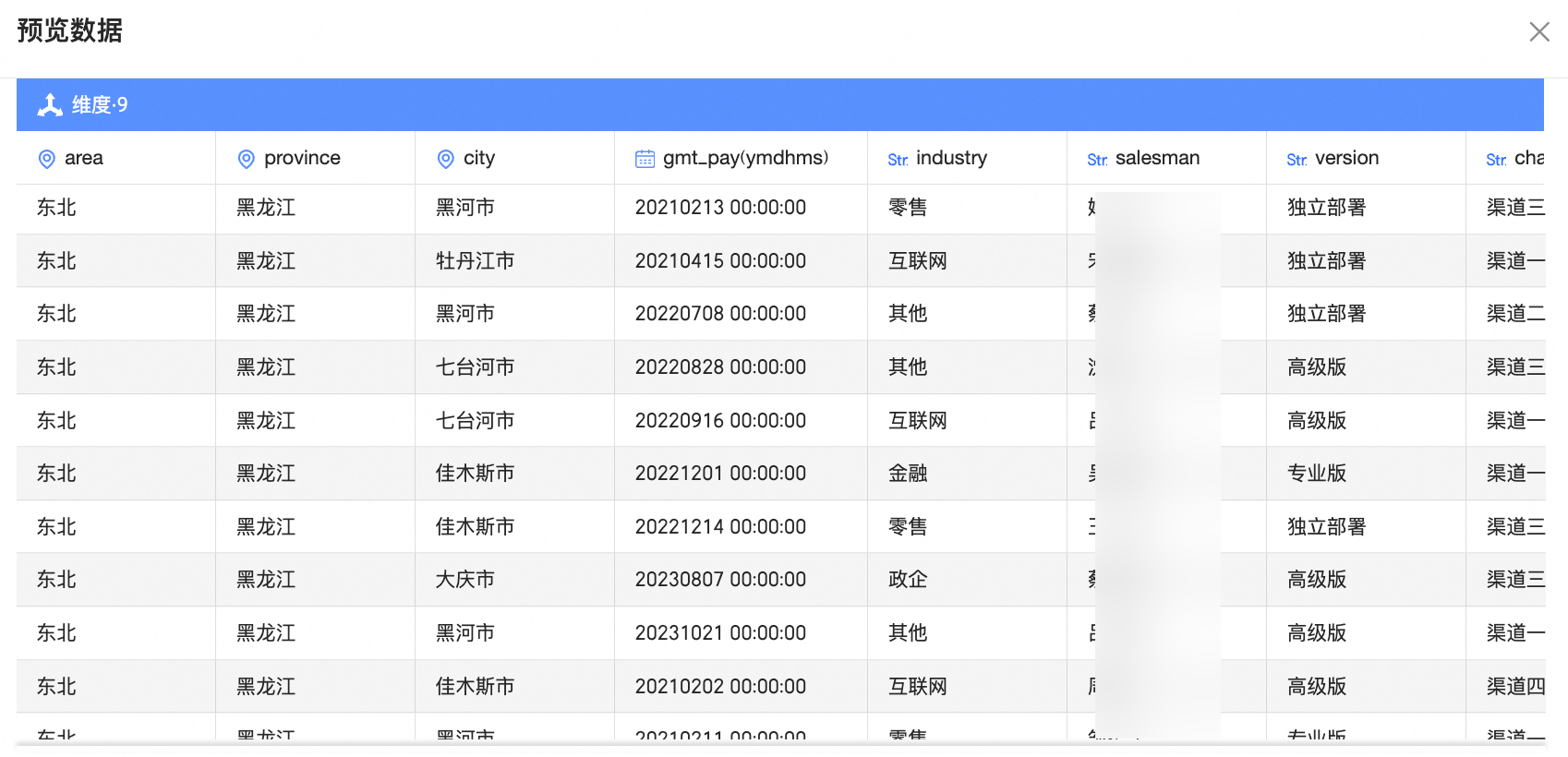Click 渠道三 in the 20210213 row

1515,208
